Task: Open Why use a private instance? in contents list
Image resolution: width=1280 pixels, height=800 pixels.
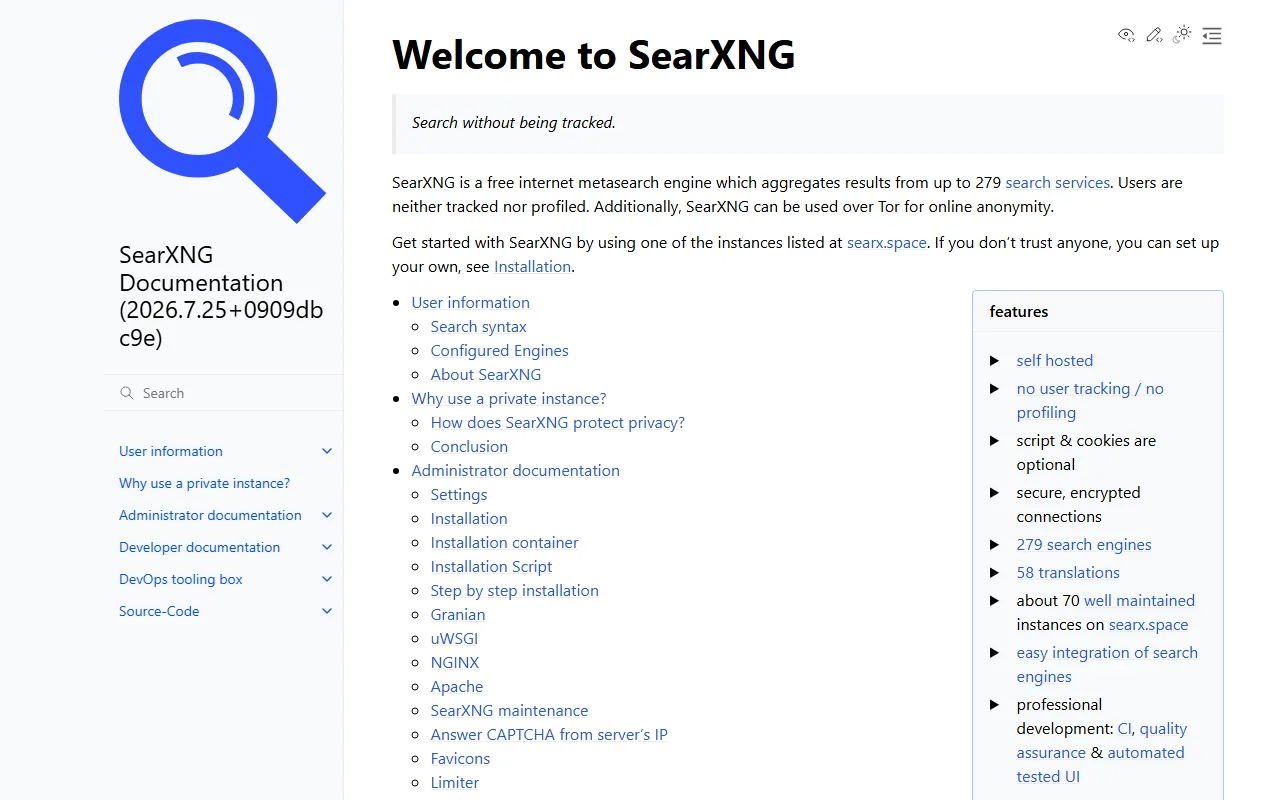Action: coord(508,398)
